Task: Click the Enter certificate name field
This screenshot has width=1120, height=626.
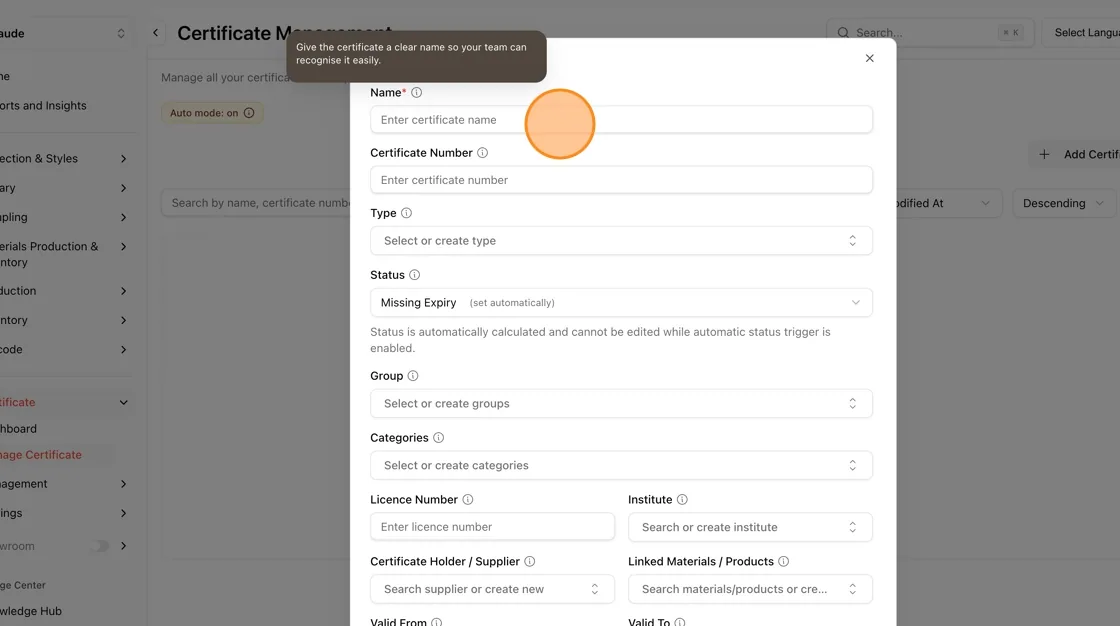Action: tap(621, 120)
